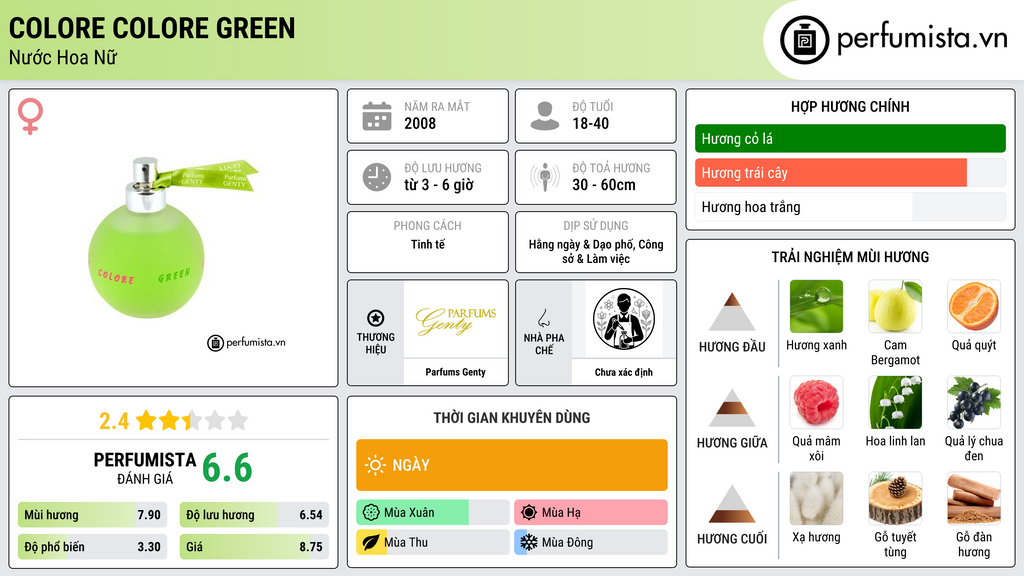Open the Quả mâm xôi raspberry image
This screenshot has height=576, width=1024.
[x=816, y=402]
